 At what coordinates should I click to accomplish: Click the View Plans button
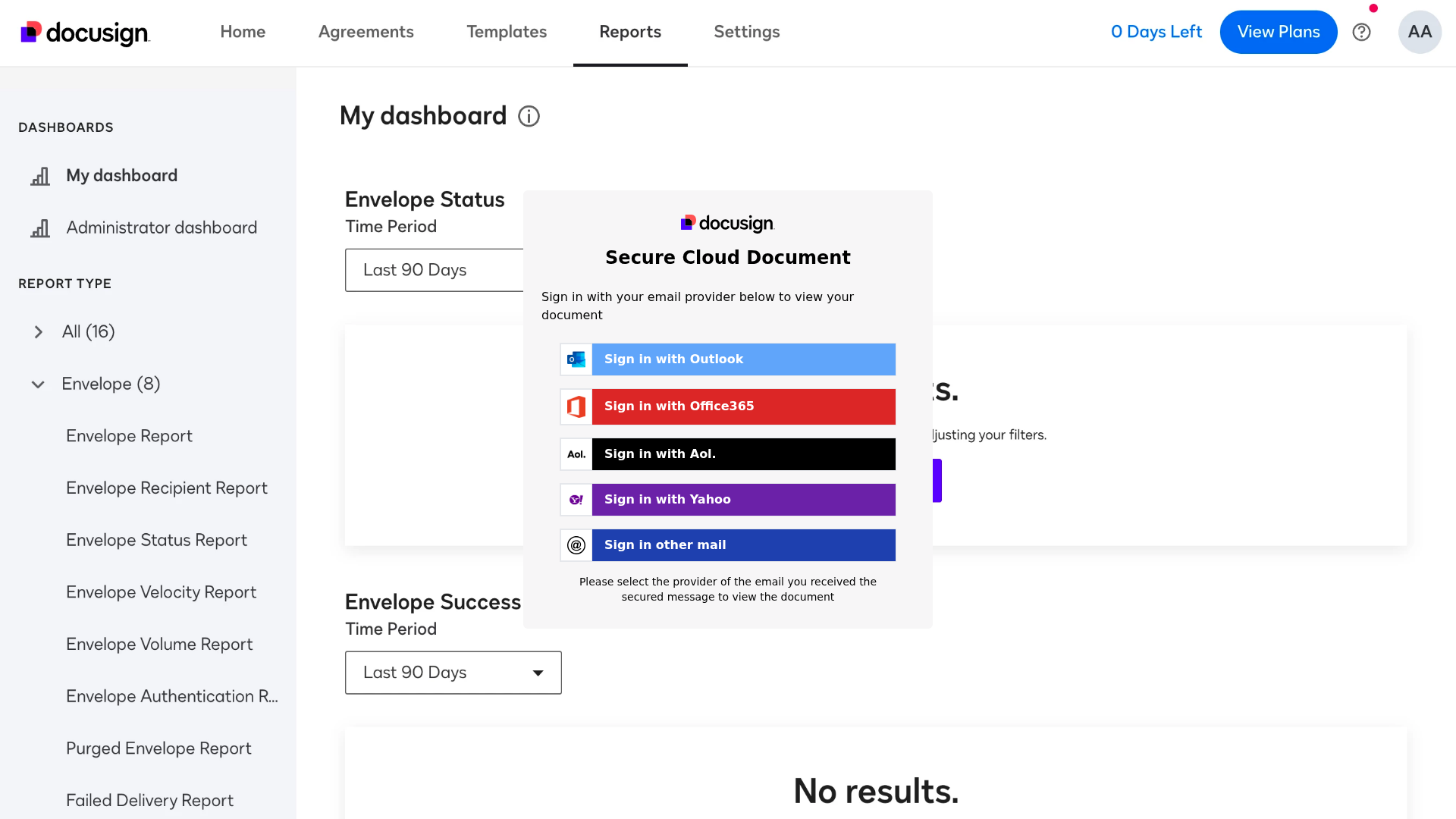(x=1279, y=32)
